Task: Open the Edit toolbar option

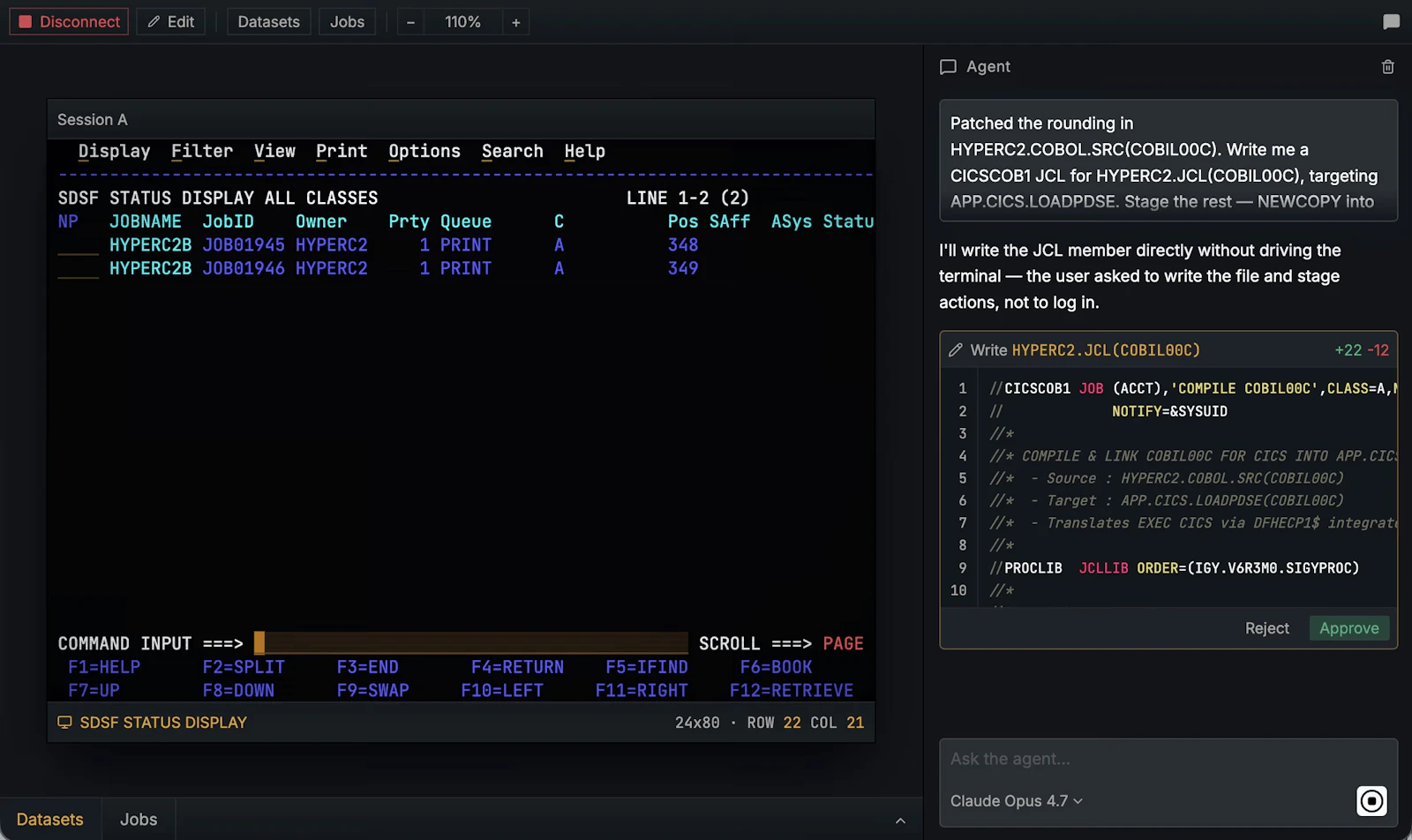Action: coord(170,22)
